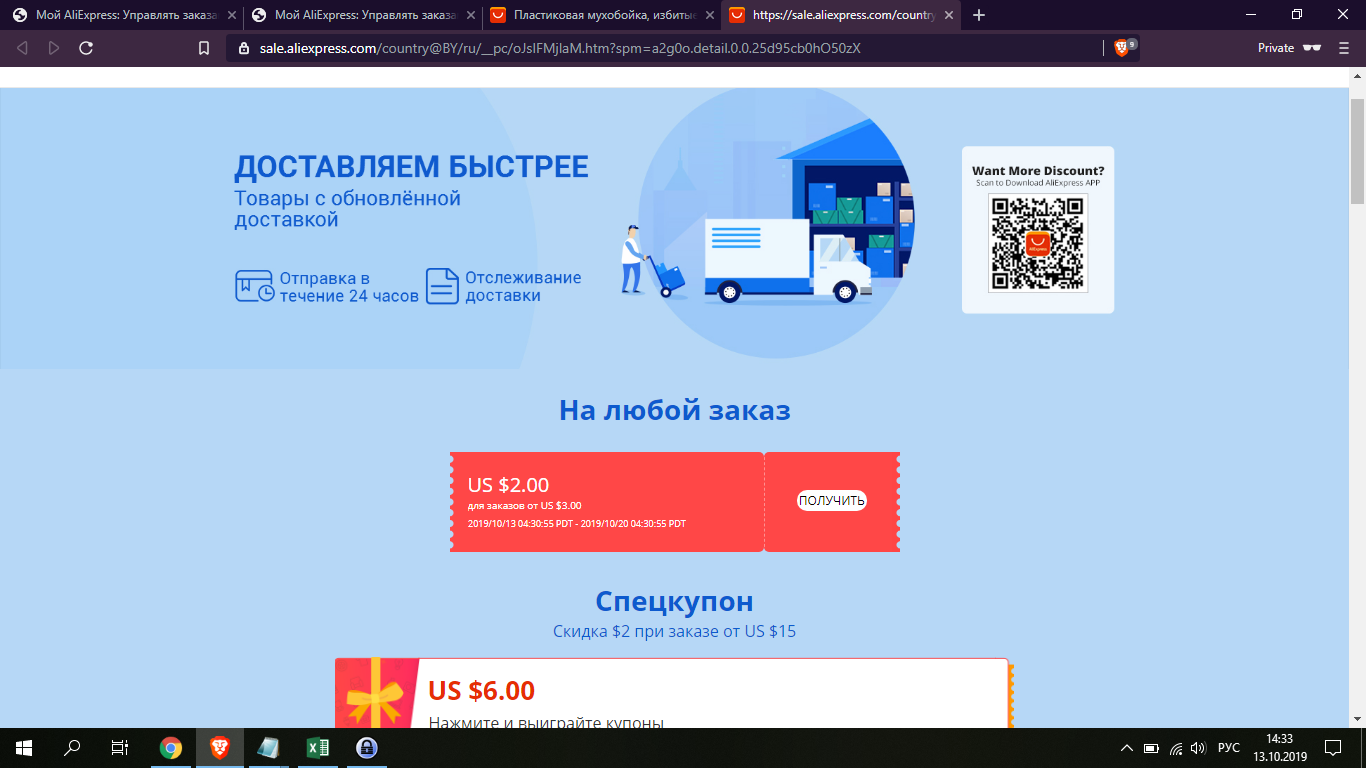Click the AliExpress app QR code
The height and width of the screenshot is (768, 1366).
click(1037, 243)
